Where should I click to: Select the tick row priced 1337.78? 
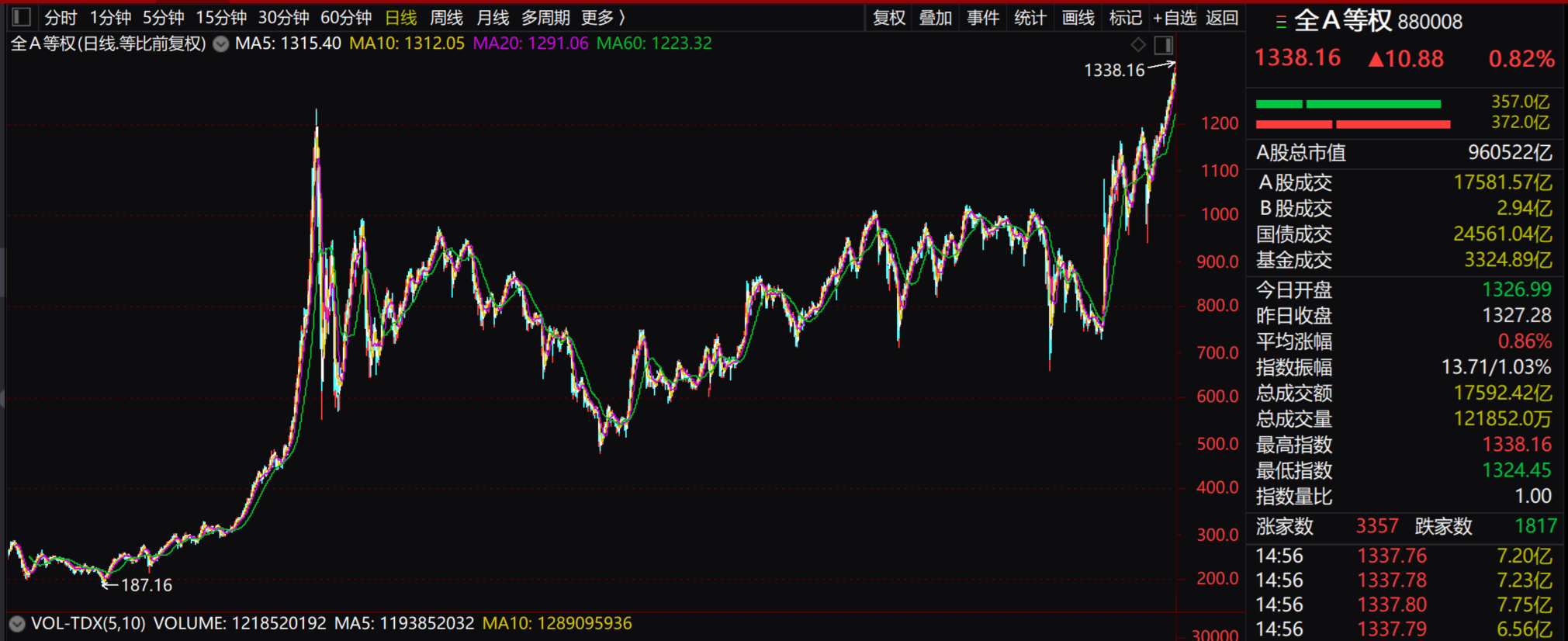click(x=1404, y=580)
